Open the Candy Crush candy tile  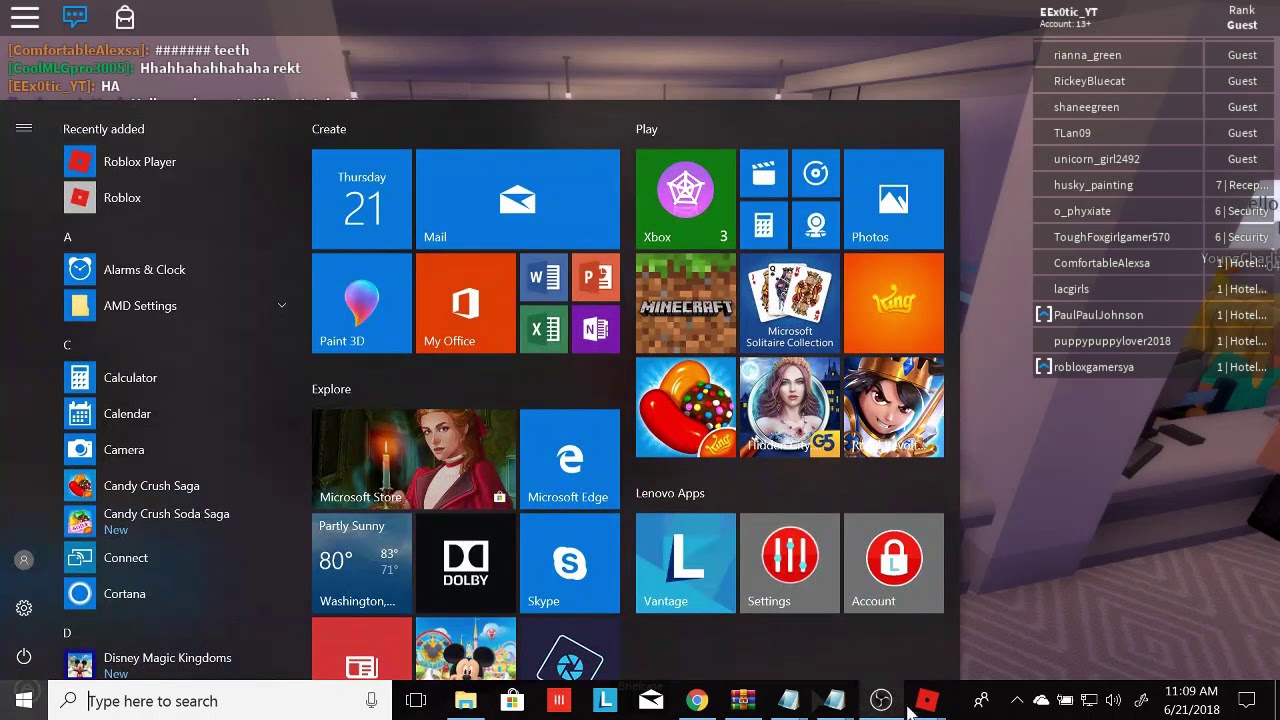tap(686, 407)
